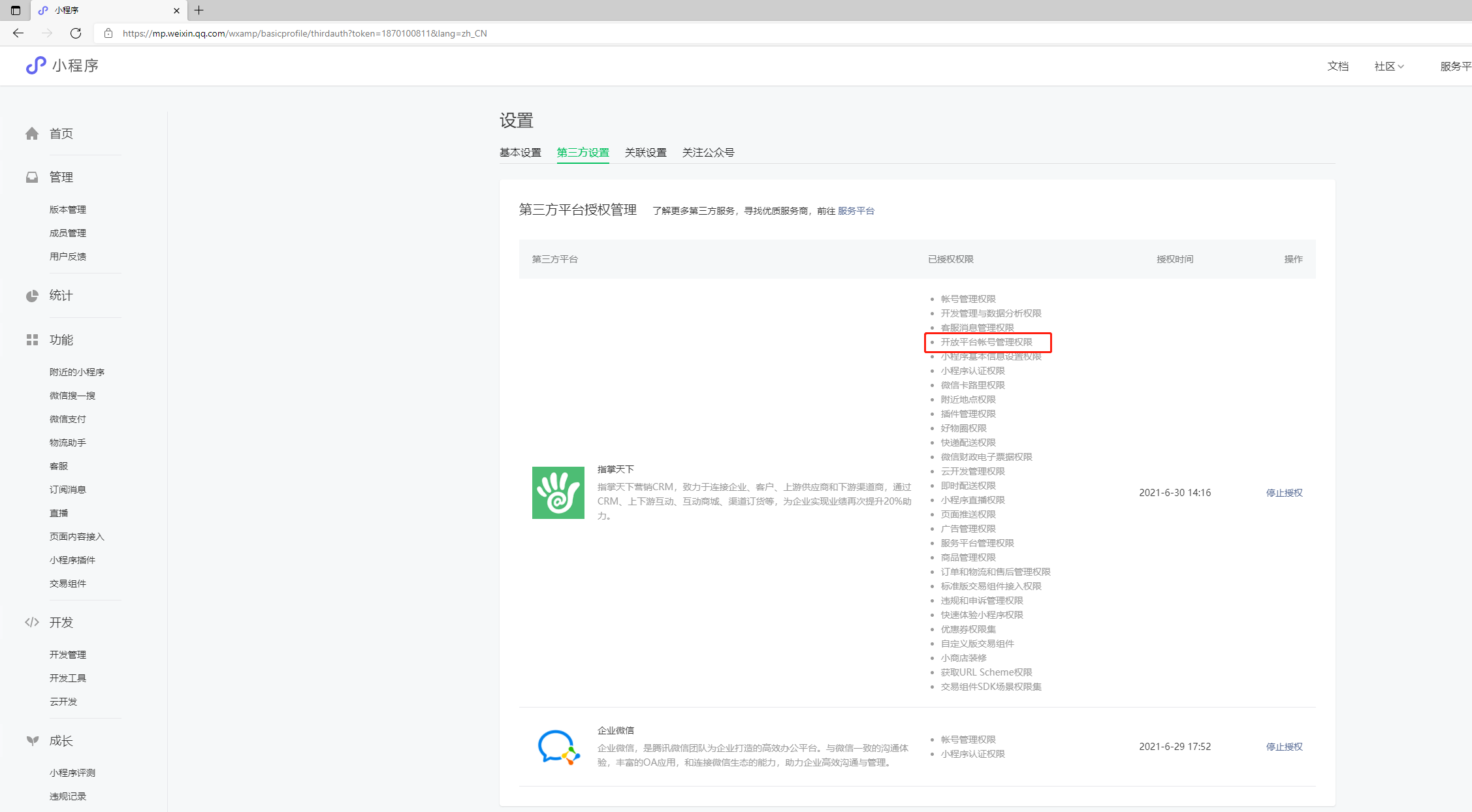This screenshot has width=1472, height=812.
Task: Switch to the 基本设置 tab
Action: pyautogui.click(x=520, y=153)
